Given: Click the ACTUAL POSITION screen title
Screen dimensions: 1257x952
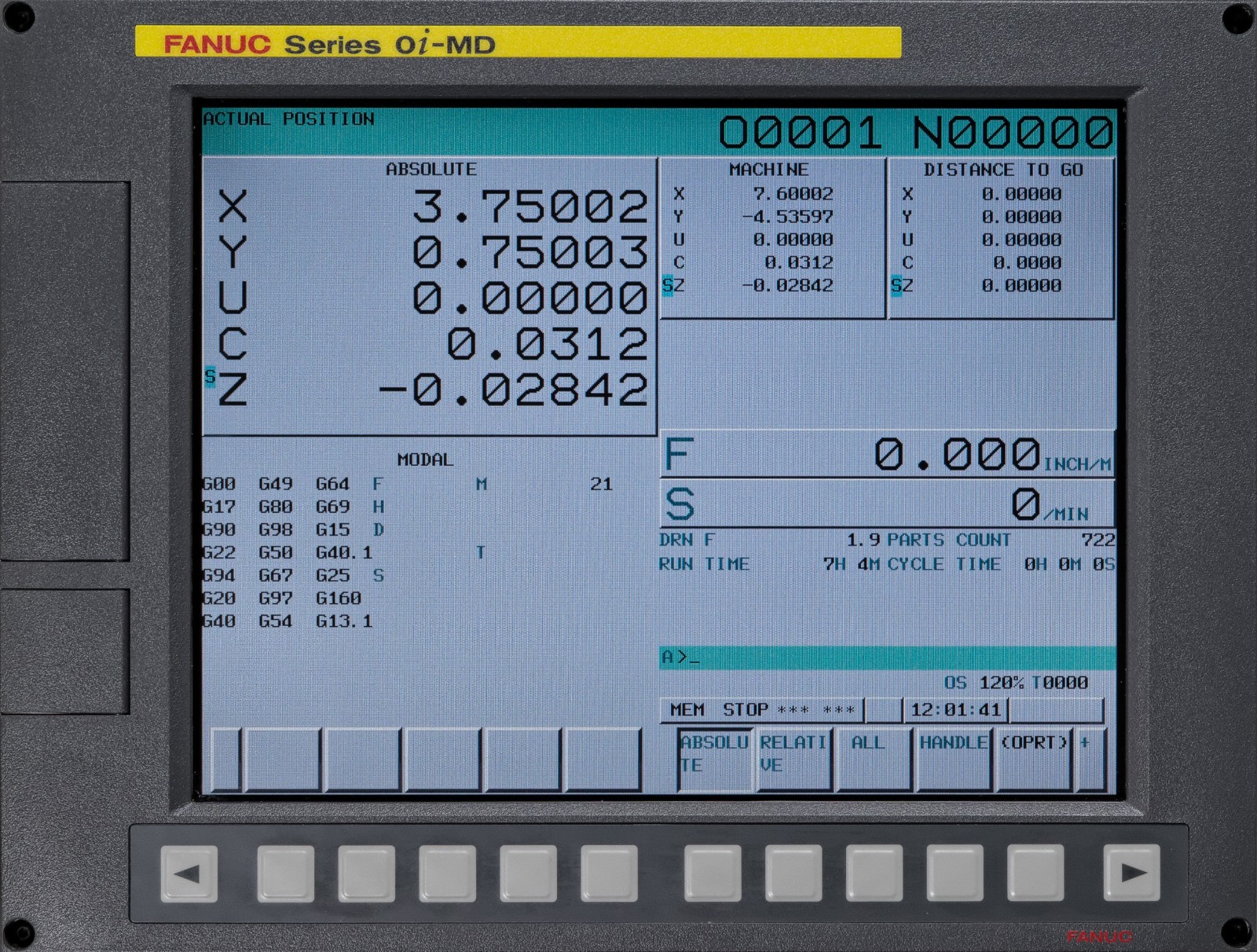Looking at the screenshot, I should pyautogui.click(x=288, y=119).
